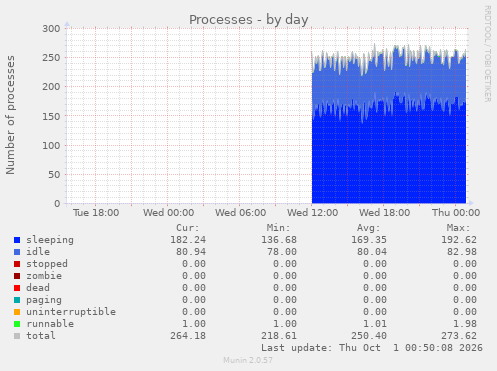Click idle maximum value 82.98

point(462,252)
